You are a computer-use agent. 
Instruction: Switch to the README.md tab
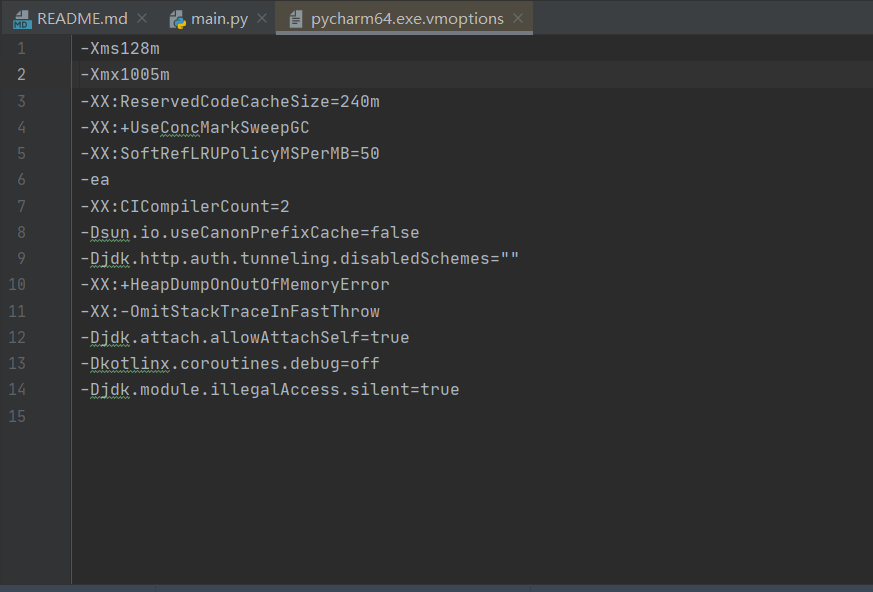[x=80, y=18]
